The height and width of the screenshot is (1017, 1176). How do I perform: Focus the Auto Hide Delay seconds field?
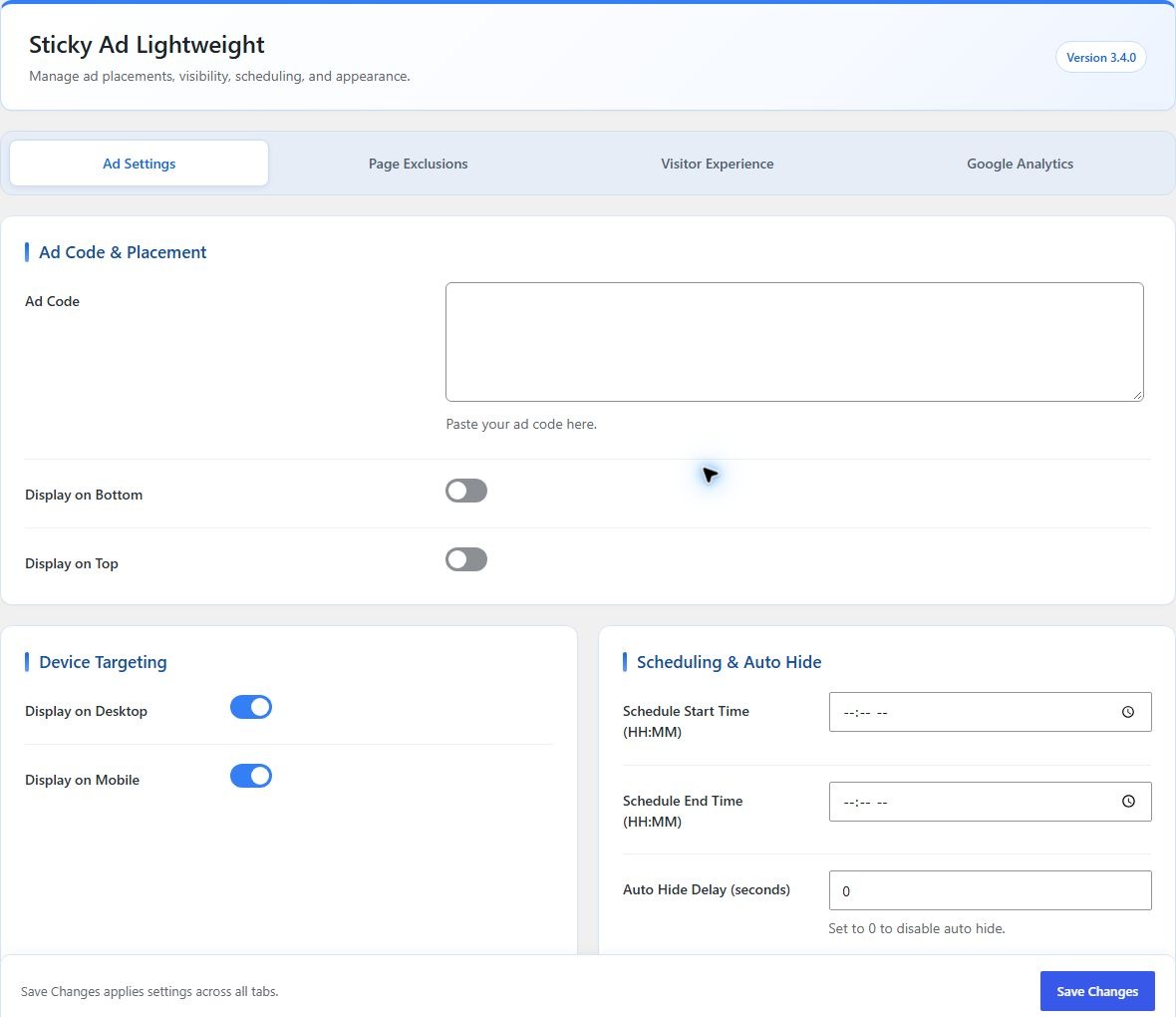[990, 890]
